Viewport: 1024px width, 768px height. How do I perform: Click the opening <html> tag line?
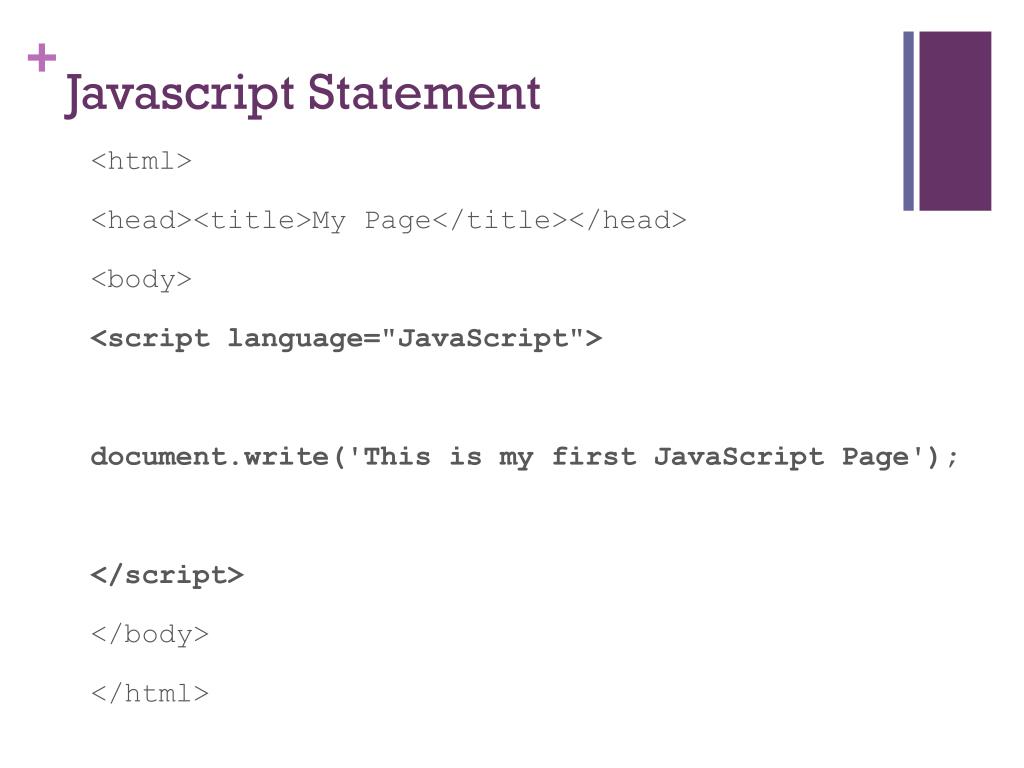click(x=142, y=161)
